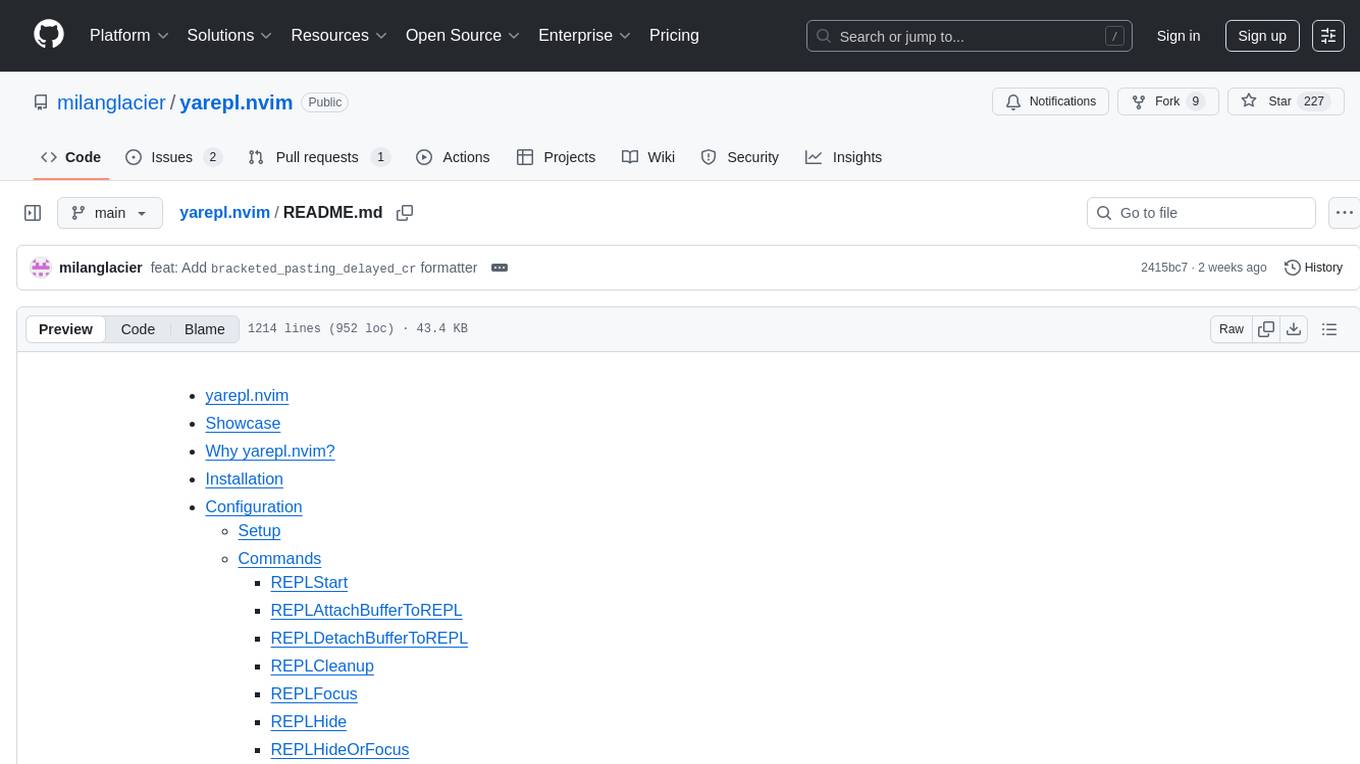Click the yarepl.nvim table of contents link
The image size is (1360, 764).
[x=247, y=395]
